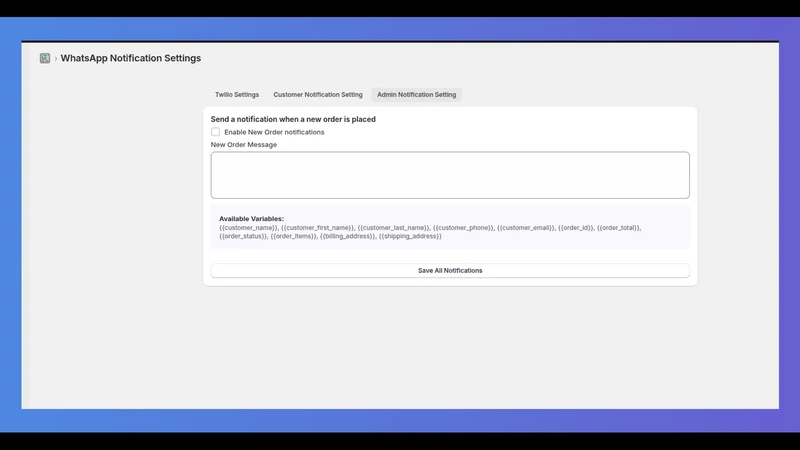The width and height of the screenshot is (800, 450).
Task: Click the '{{customer_first_name}}' variable text
Action: pyautogui.click(x=317, y=228)
